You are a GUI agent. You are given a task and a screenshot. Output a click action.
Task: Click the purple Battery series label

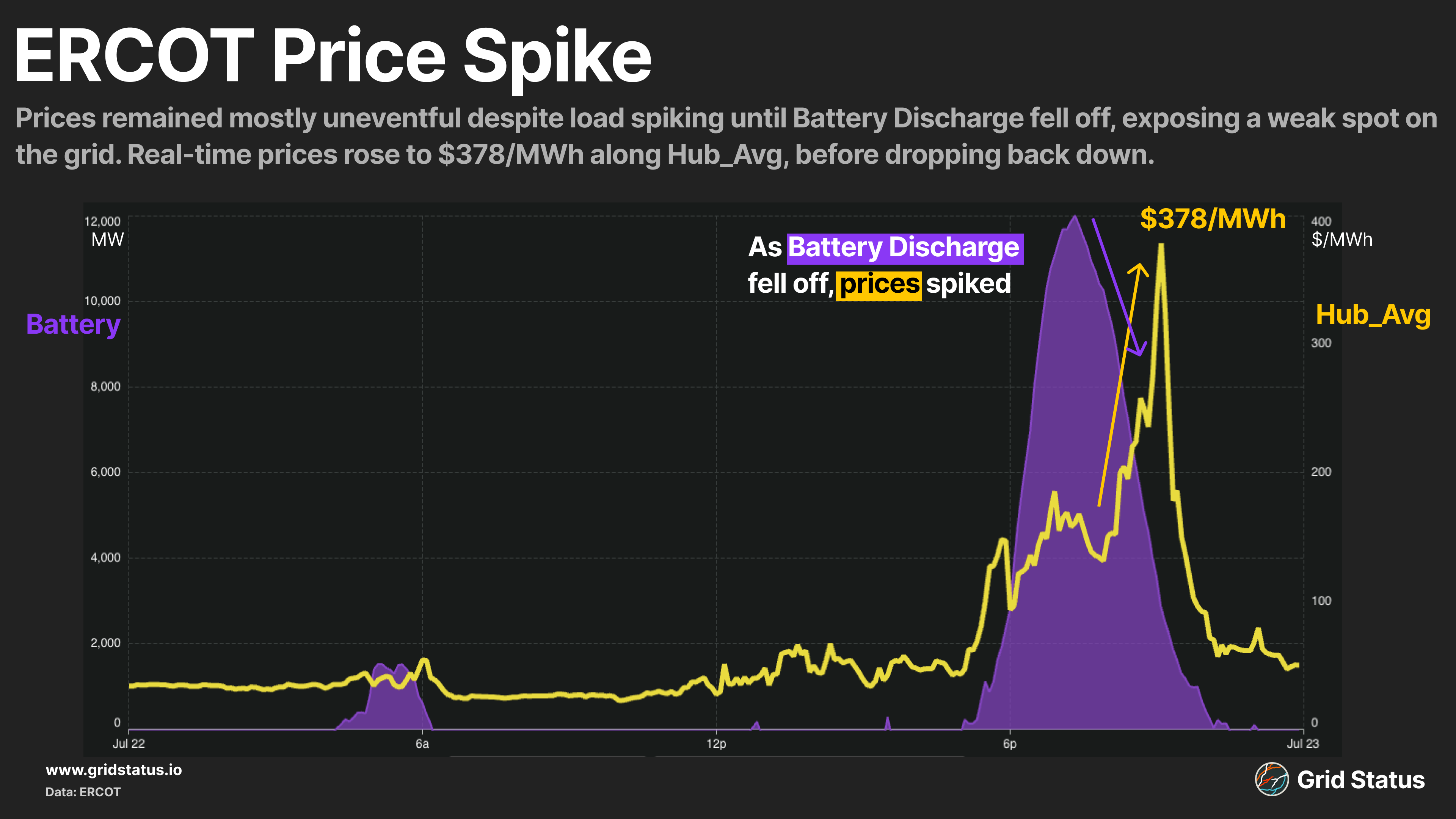(74, 325)
